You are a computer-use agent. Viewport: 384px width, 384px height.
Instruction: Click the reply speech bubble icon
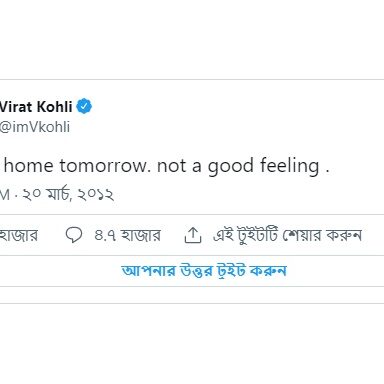coord(74,235)
